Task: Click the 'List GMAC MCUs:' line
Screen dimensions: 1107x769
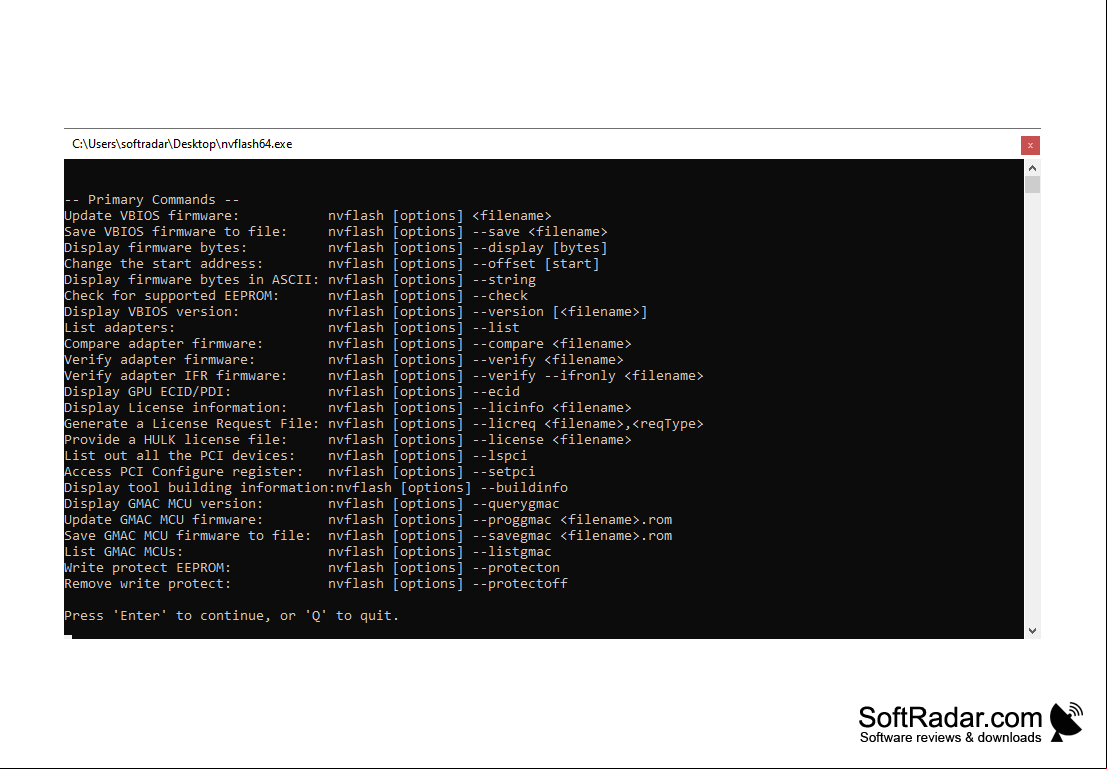Action: (308, 552)
